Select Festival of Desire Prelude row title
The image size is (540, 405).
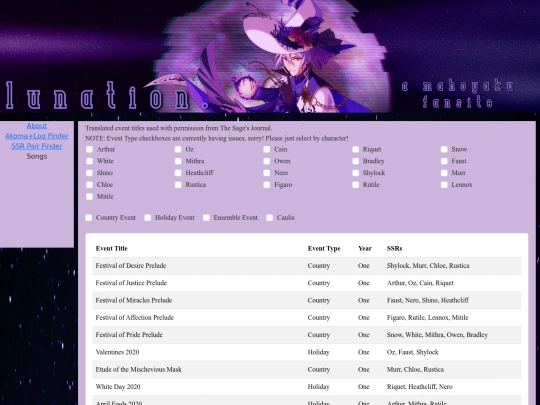pos(131,266)
